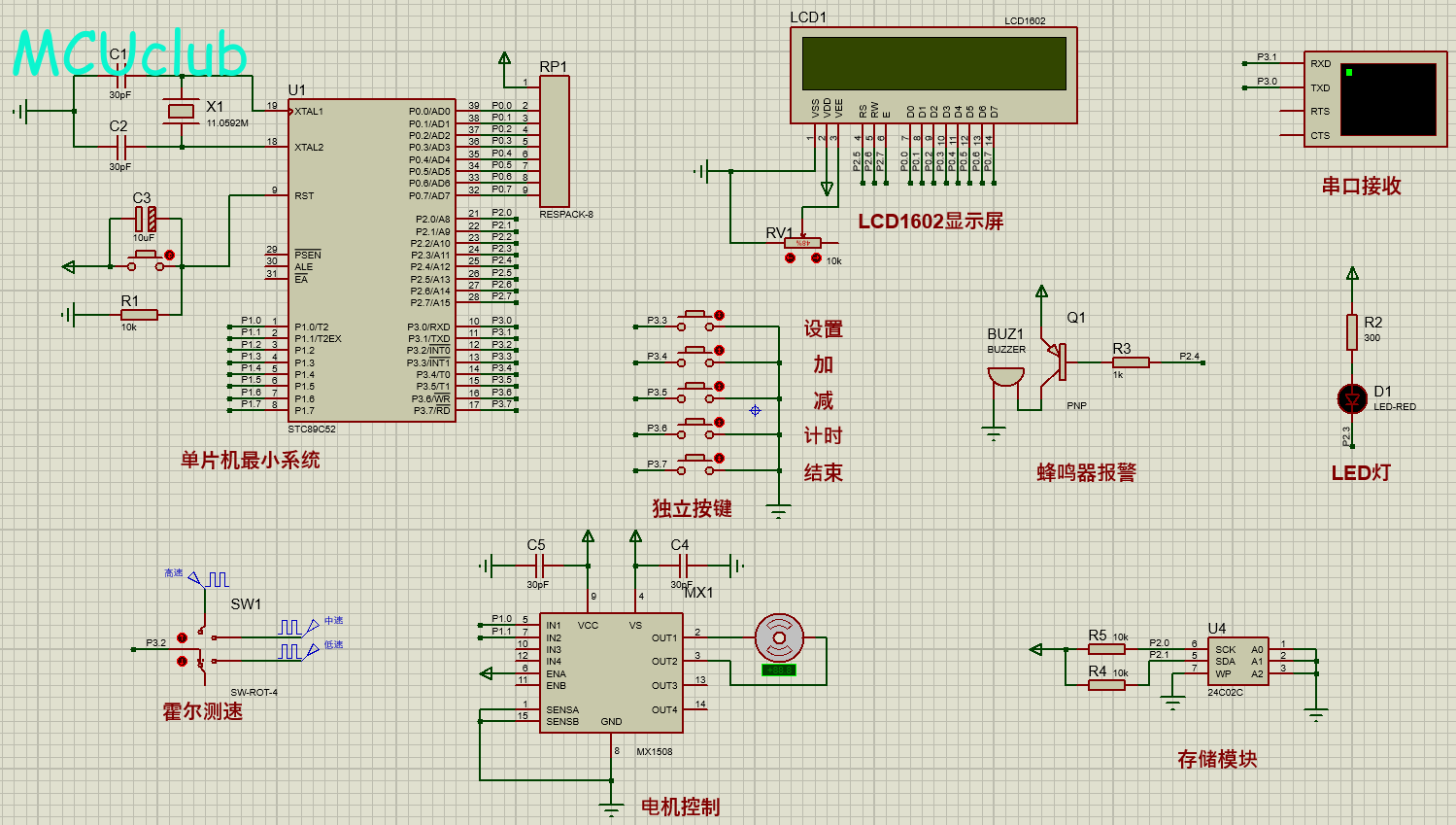
Task: Click the RP1 RESPACK-8 resistor pack
Action: click(554, 142)
